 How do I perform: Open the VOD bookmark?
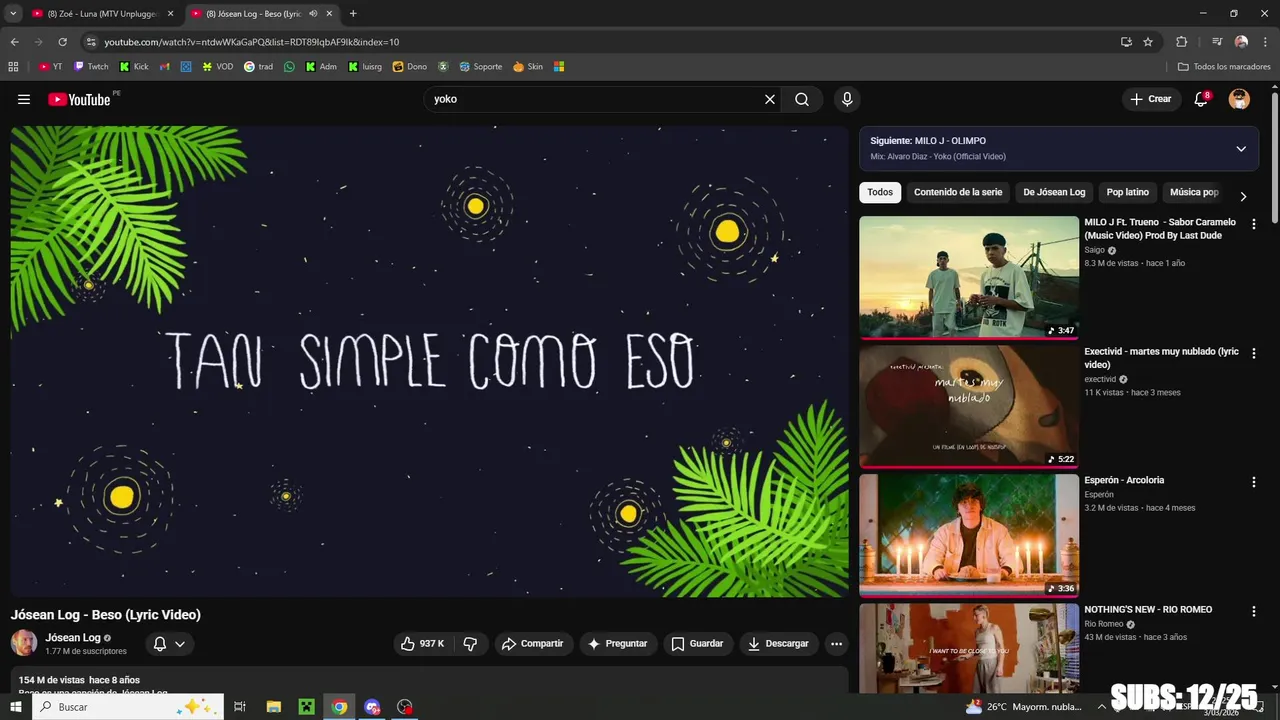(x=218, y=67)
